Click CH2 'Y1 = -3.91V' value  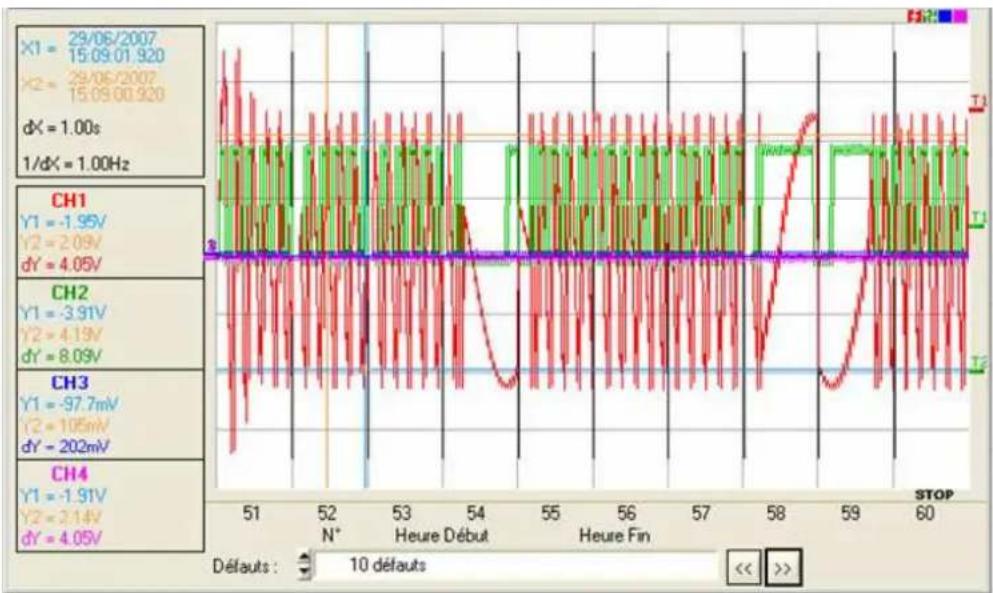(x=63, y=313)
